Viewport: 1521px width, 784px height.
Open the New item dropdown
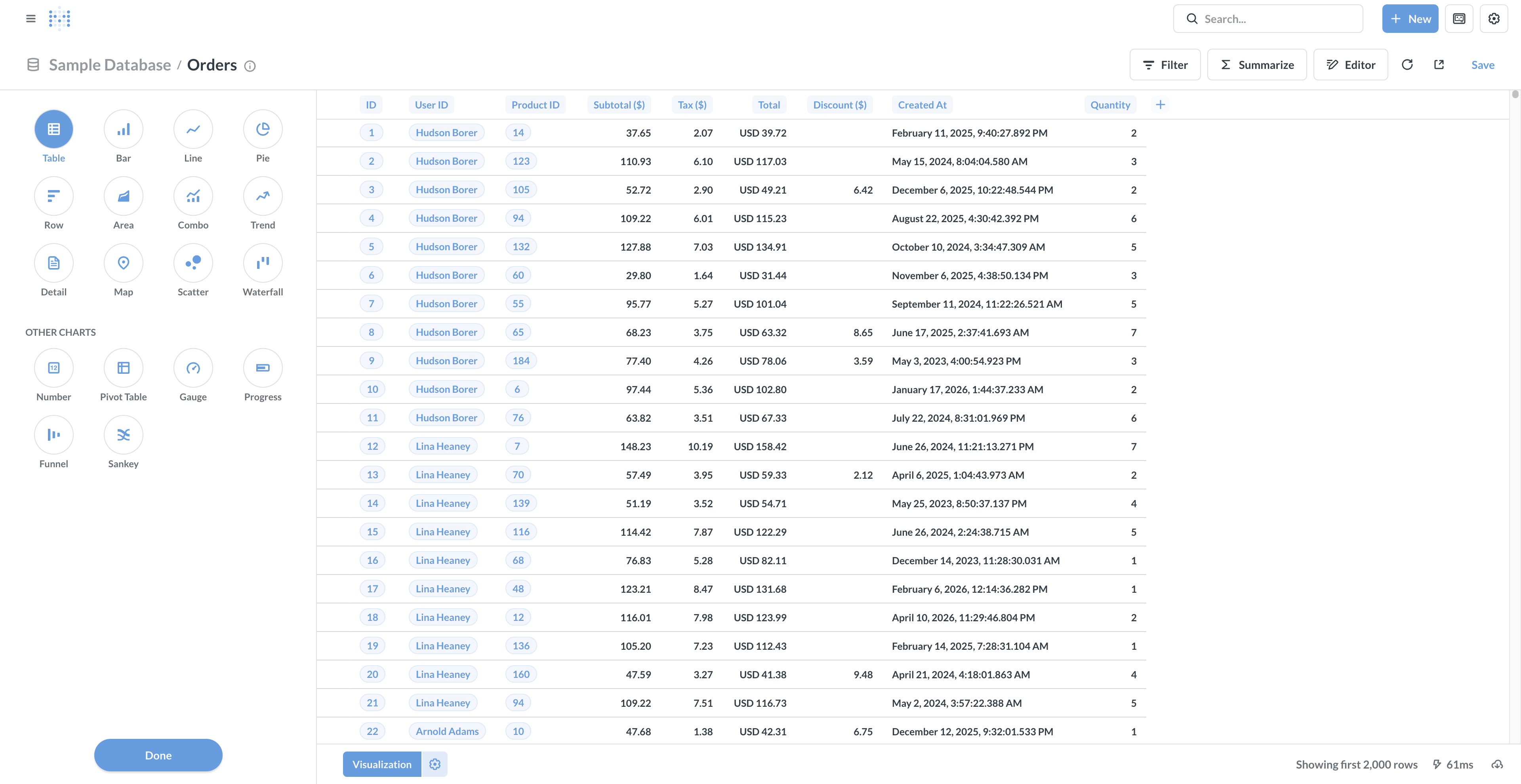point(1410,19)
